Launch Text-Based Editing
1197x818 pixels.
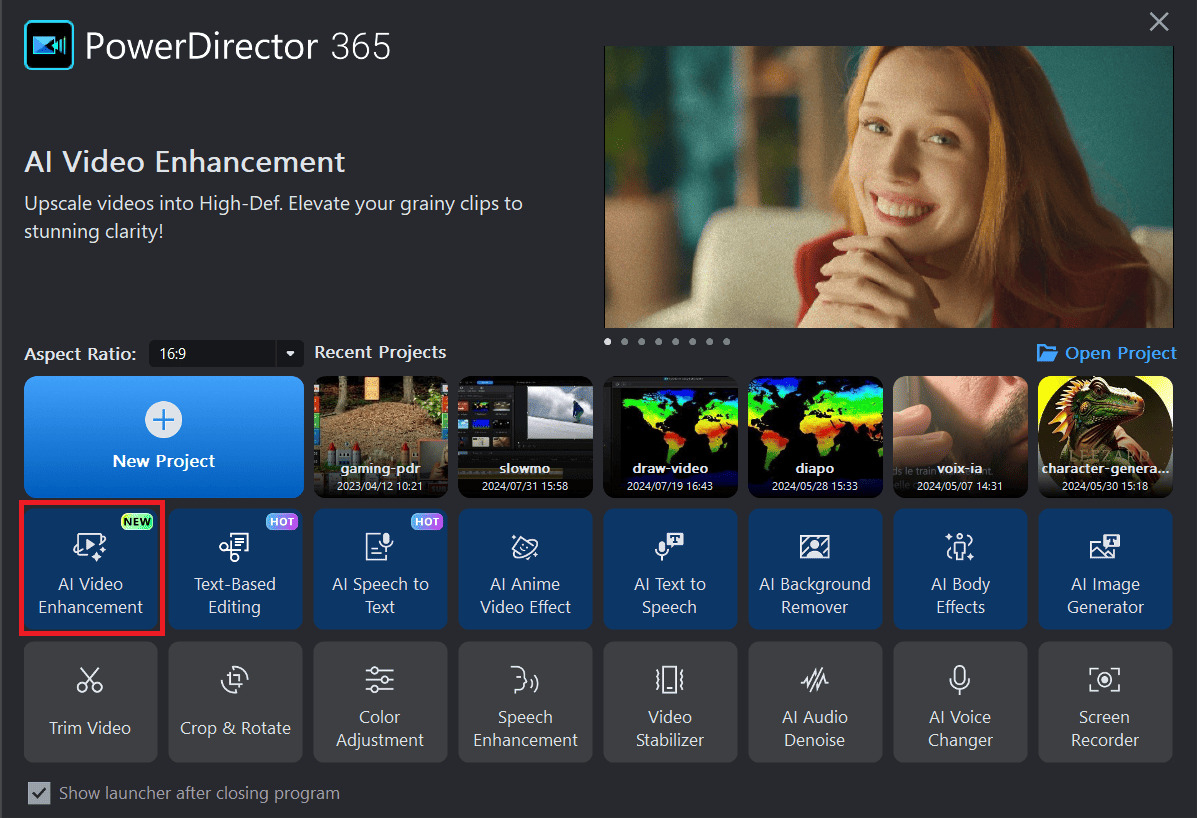(x=235, y=569)
